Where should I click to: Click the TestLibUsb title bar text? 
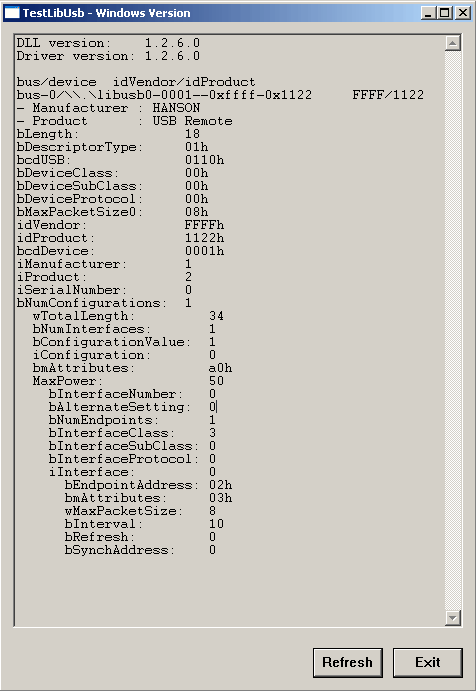[x=107, y=13]
